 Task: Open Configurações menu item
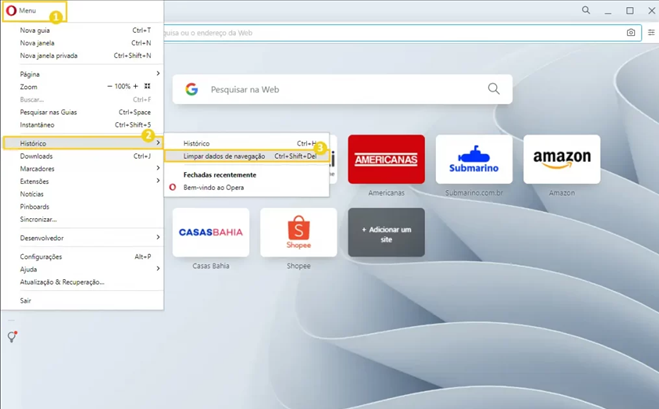coord(82,256)
